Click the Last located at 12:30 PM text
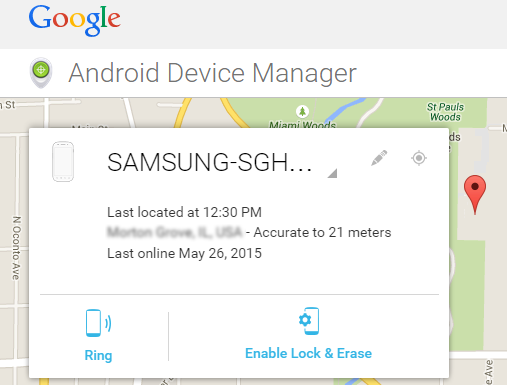507x385 pixels. click(x=184, y=212)
